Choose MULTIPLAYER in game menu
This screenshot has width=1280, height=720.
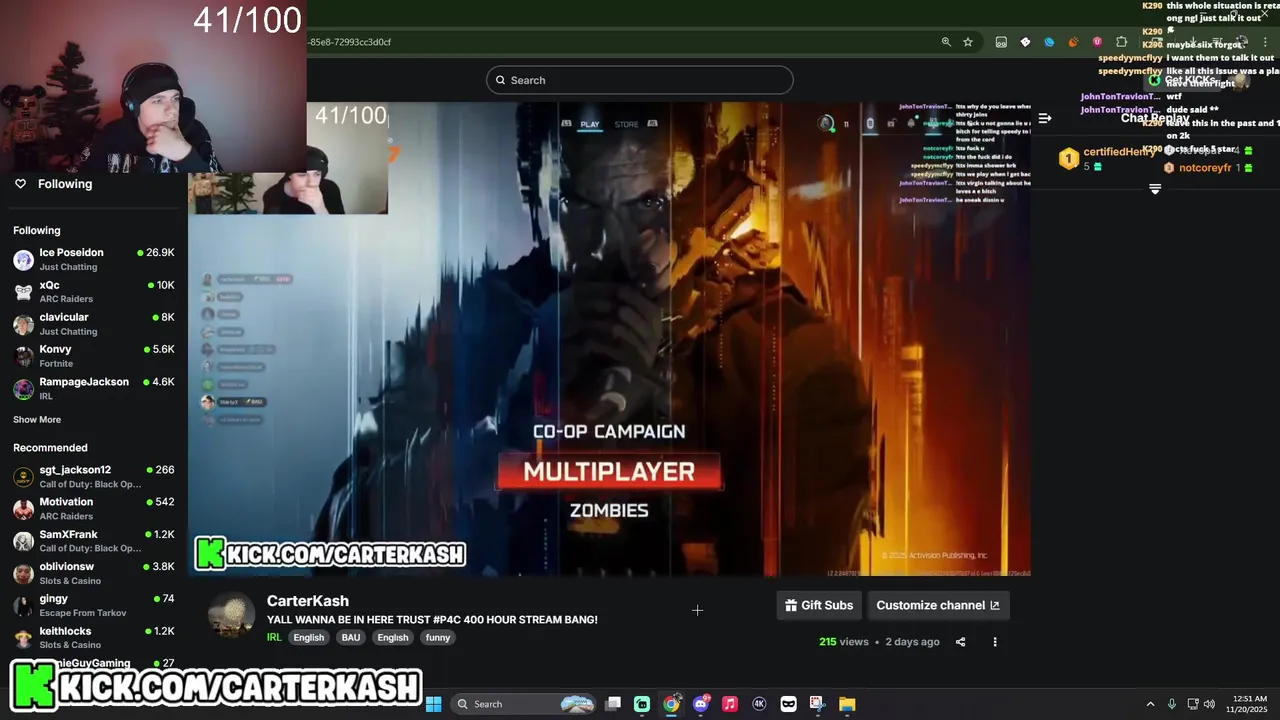[609, 472]
